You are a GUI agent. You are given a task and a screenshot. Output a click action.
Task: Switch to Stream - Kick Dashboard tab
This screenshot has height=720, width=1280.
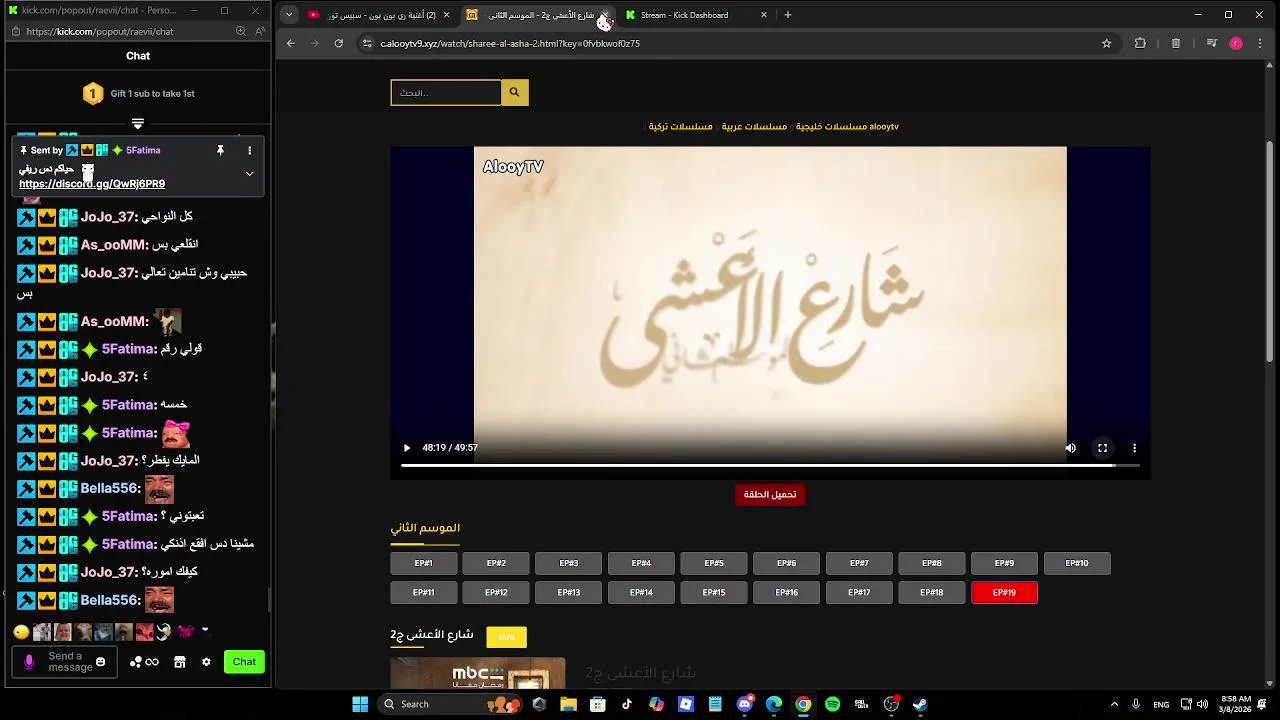[x=696, y=14]
